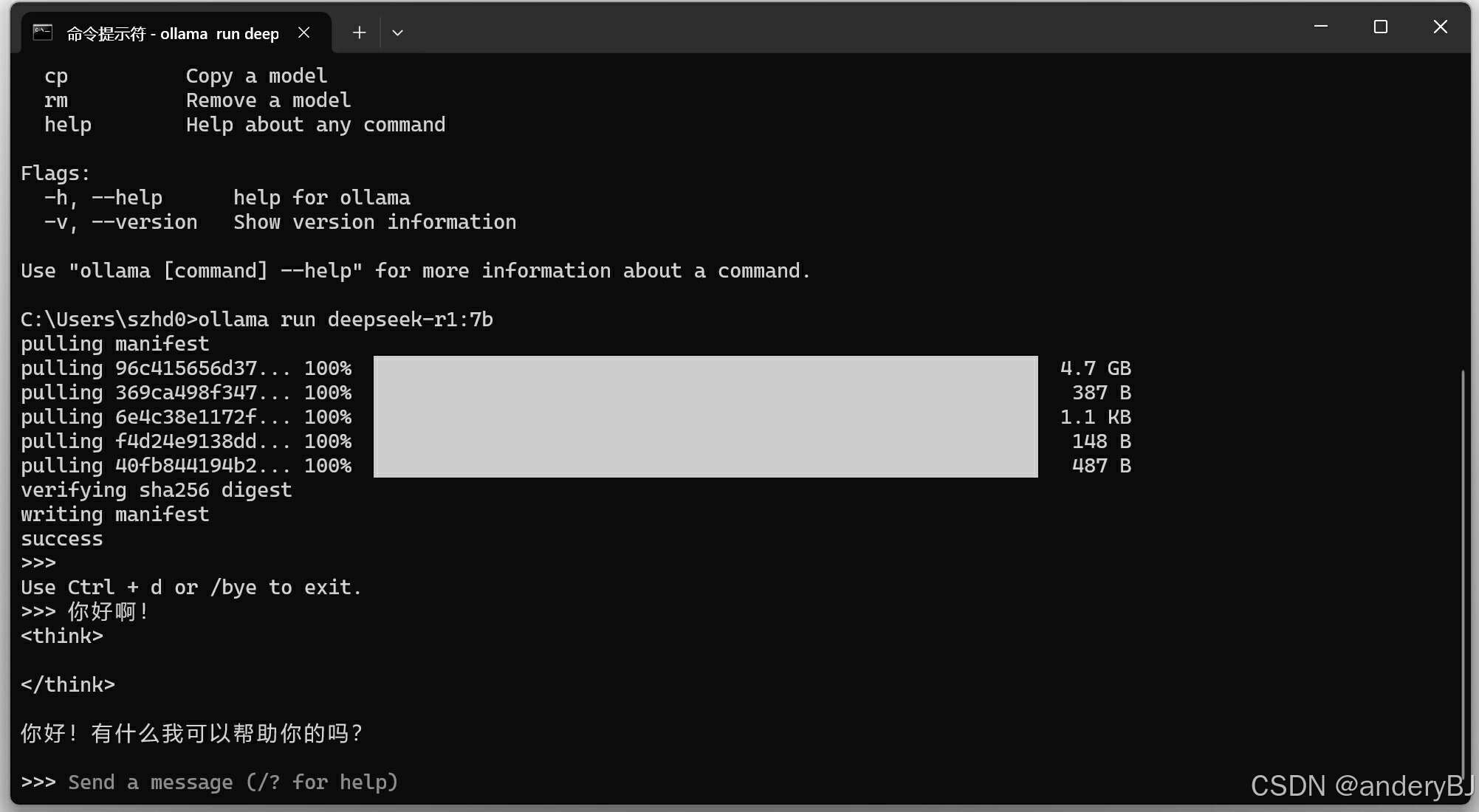Click 'Use Ctrl + d or /bye to exit.'

[x=191, y=587]
